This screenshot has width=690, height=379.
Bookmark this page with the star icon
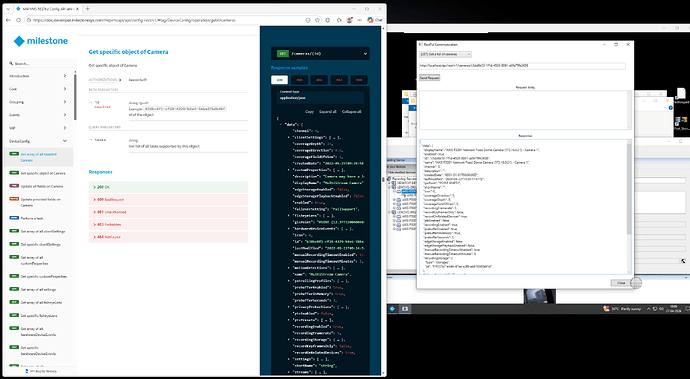coord(317,20)
